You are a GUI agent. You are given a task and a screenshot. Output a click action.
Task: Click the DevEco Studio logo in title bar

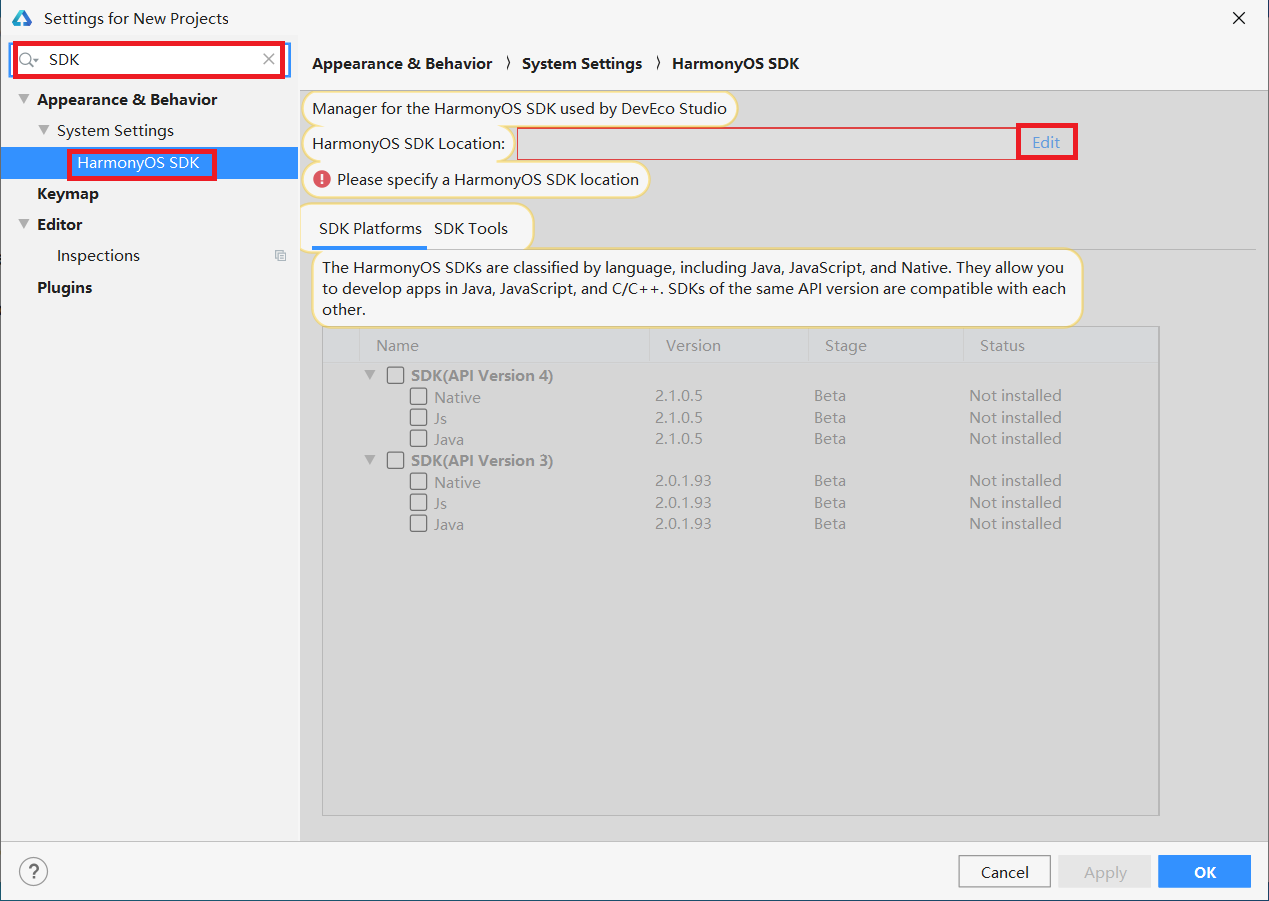coord(22,18)
